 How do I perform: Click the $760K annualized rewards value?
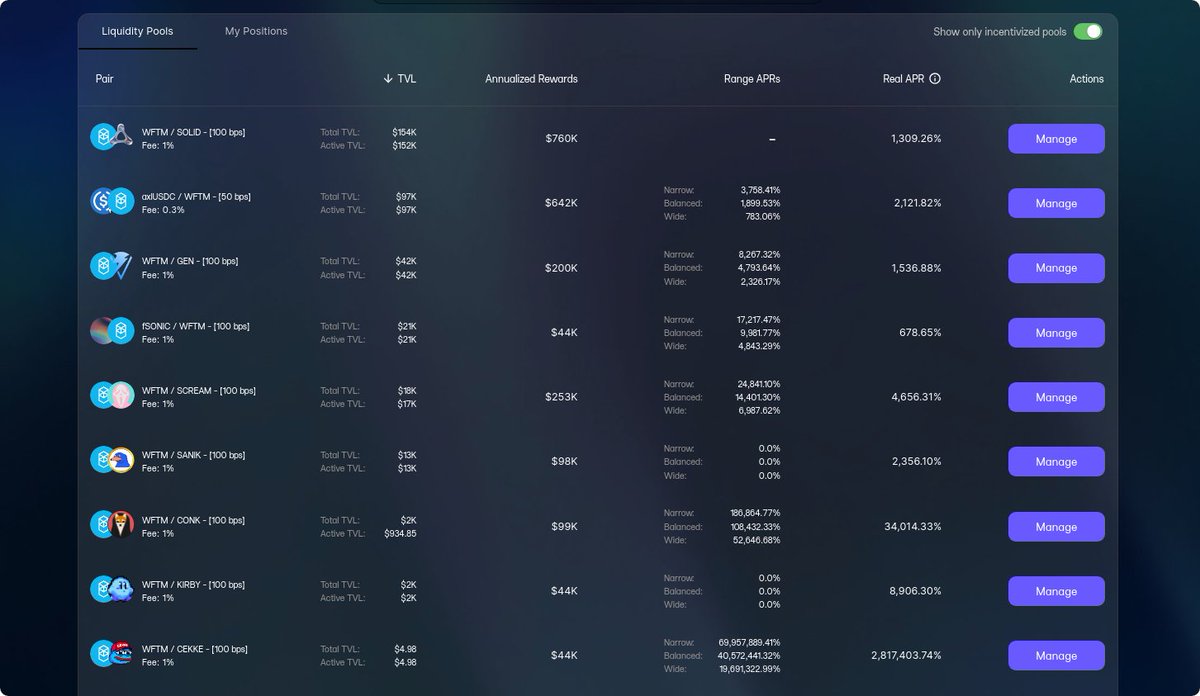click(x=561, y=138)
